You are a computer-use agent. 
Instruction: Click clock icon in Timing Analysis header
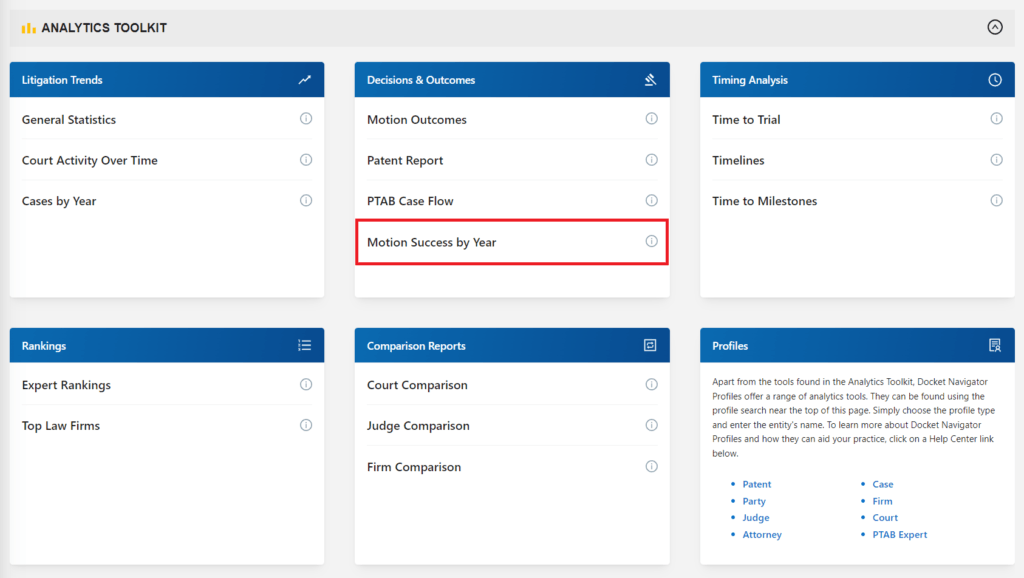coord(995,80)
